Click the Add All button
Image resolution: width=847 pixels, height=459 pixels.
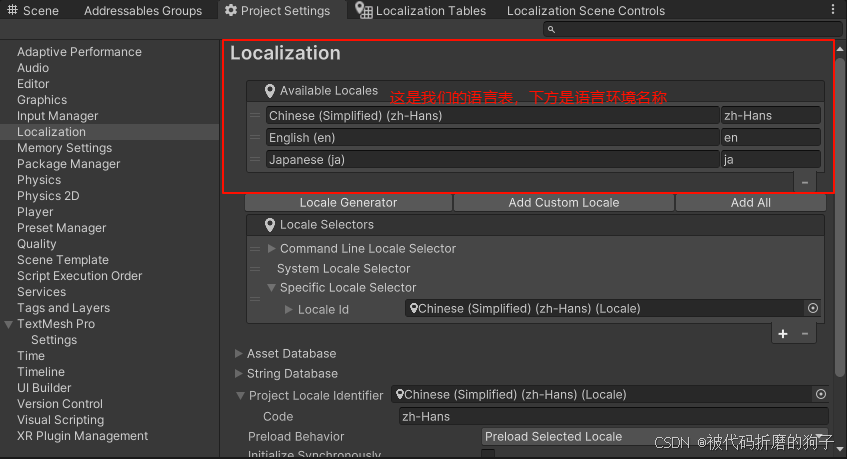751,202
